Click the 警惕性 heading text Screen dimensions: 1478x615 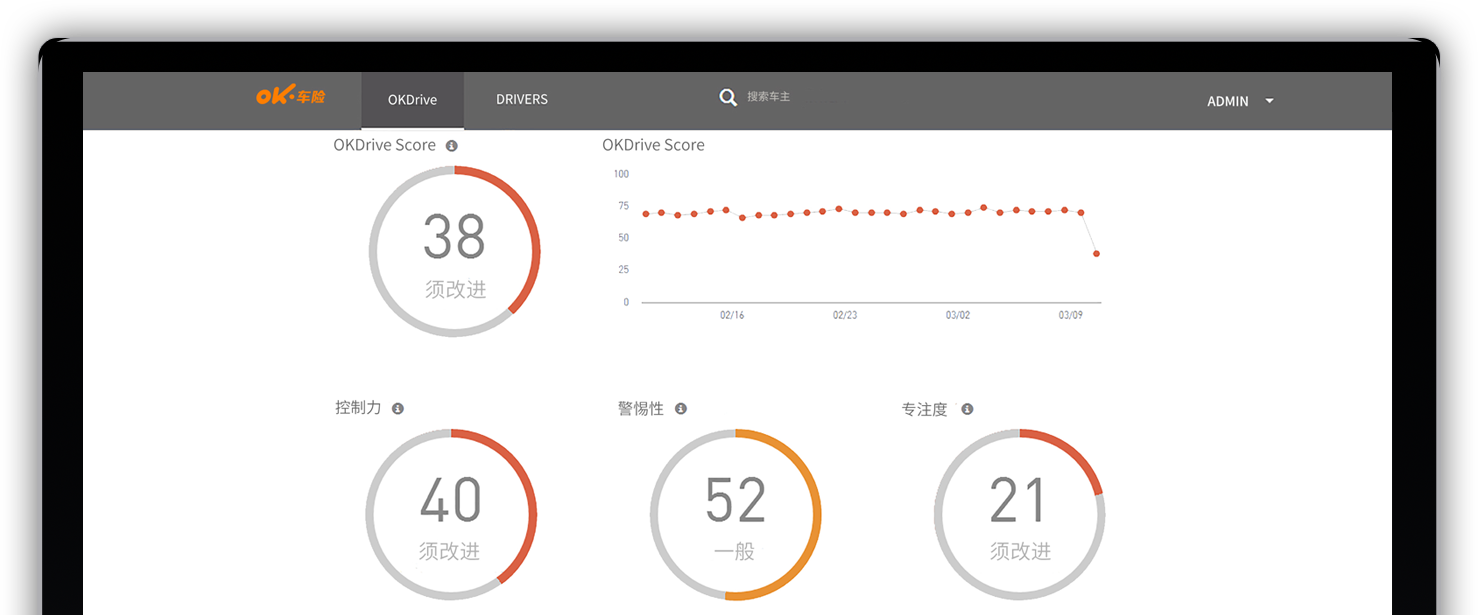[641, 409]
